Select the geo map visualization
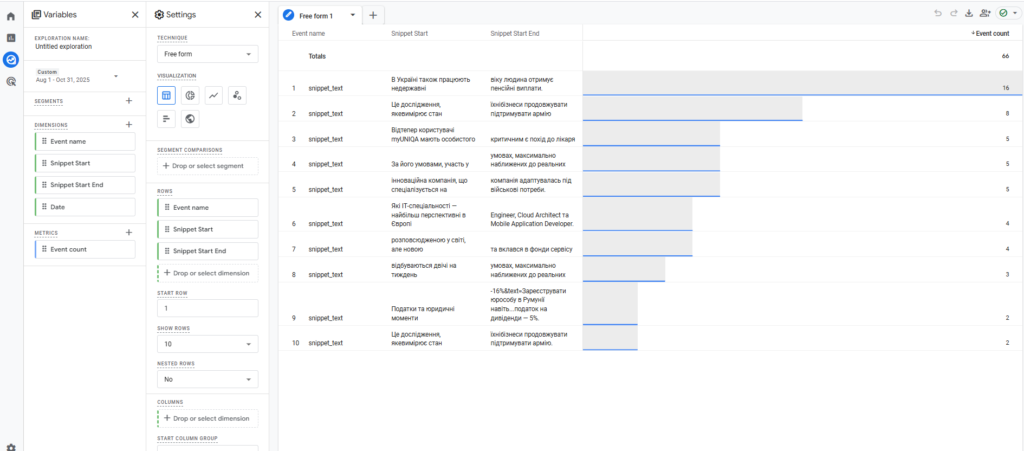This screenshot has height=451, width=1024. coord(190,119)
